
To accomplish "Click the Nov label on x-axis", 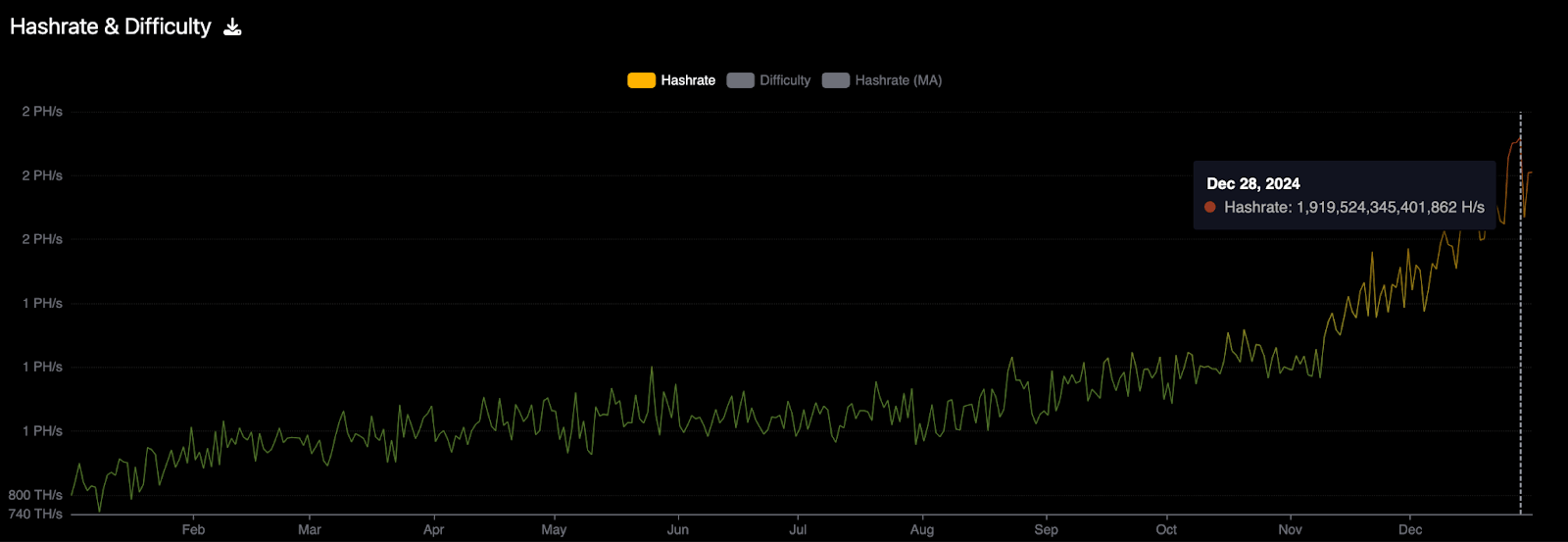I will point(1290,529).
